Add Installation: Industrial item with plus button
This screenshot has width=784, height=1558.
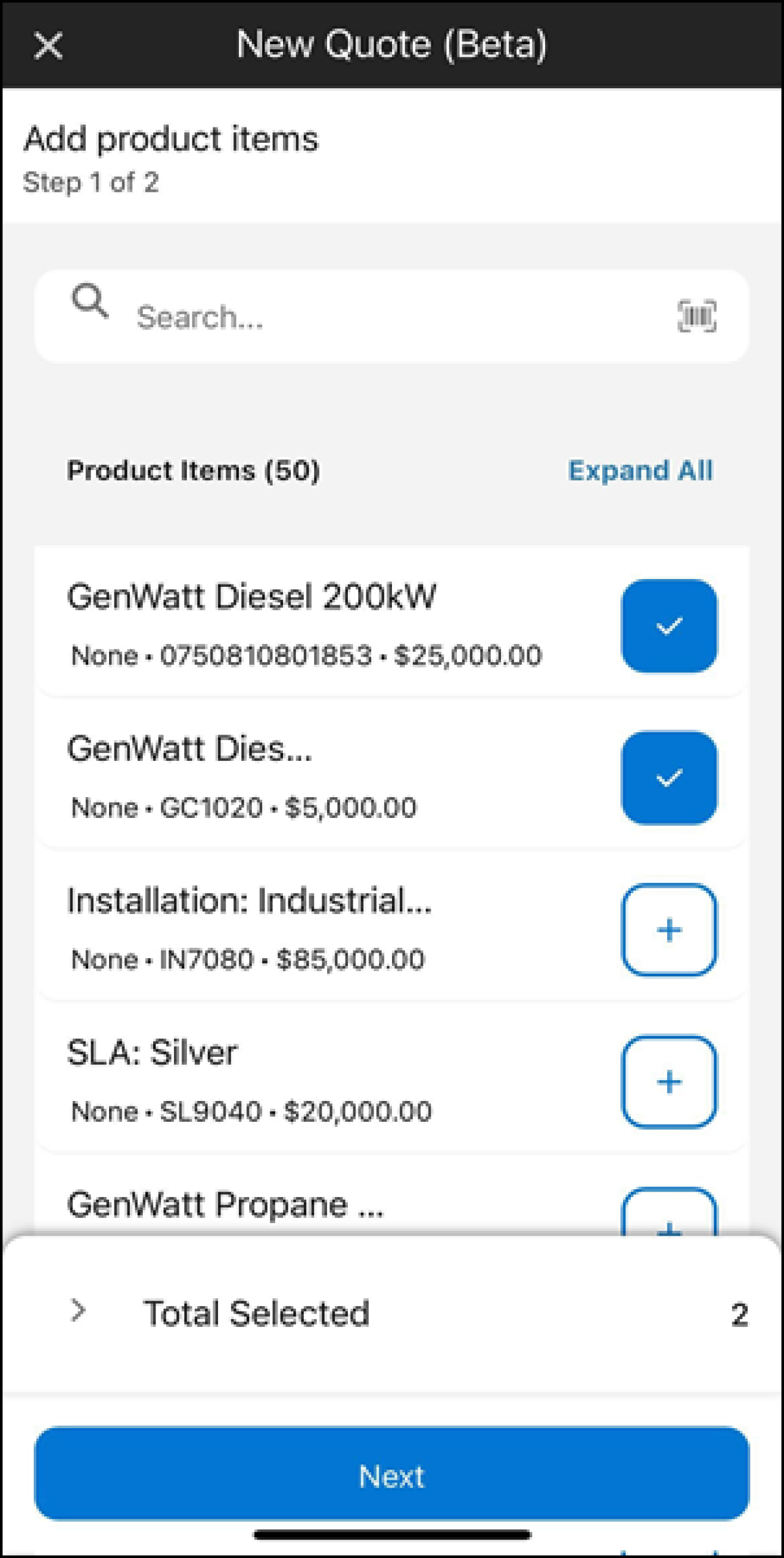click(x=669, y=929)
